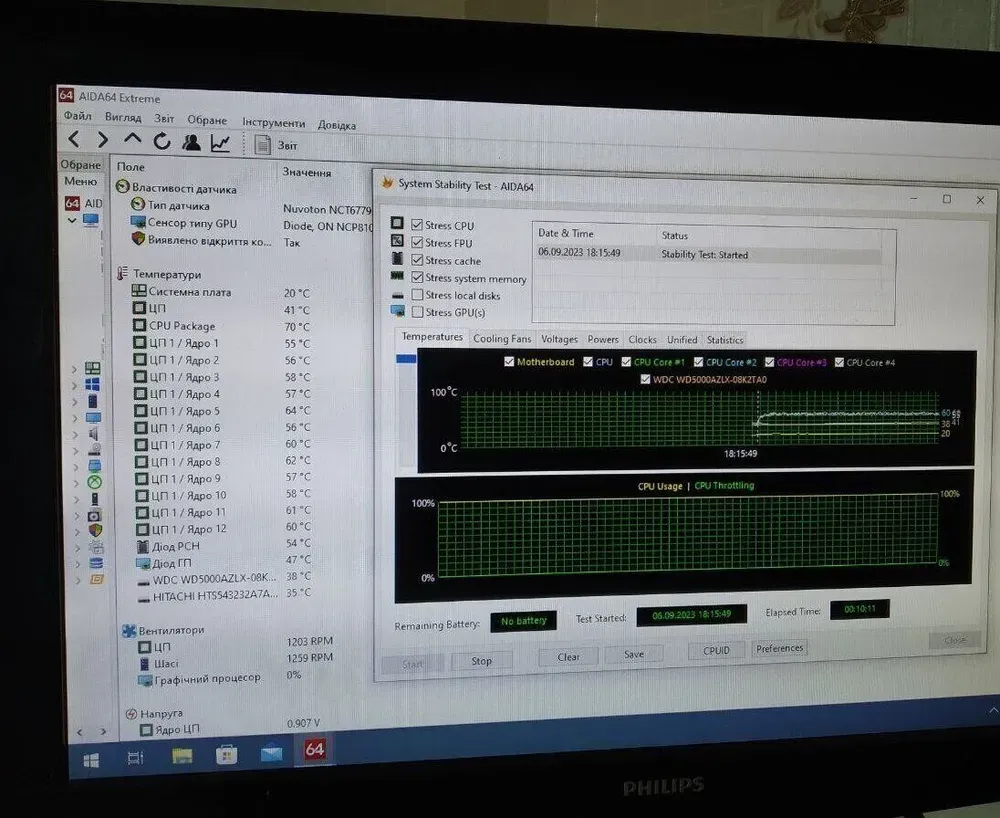Click the up arrow toolbar icon
This screenshot has height=818, width=1000.
132,141
